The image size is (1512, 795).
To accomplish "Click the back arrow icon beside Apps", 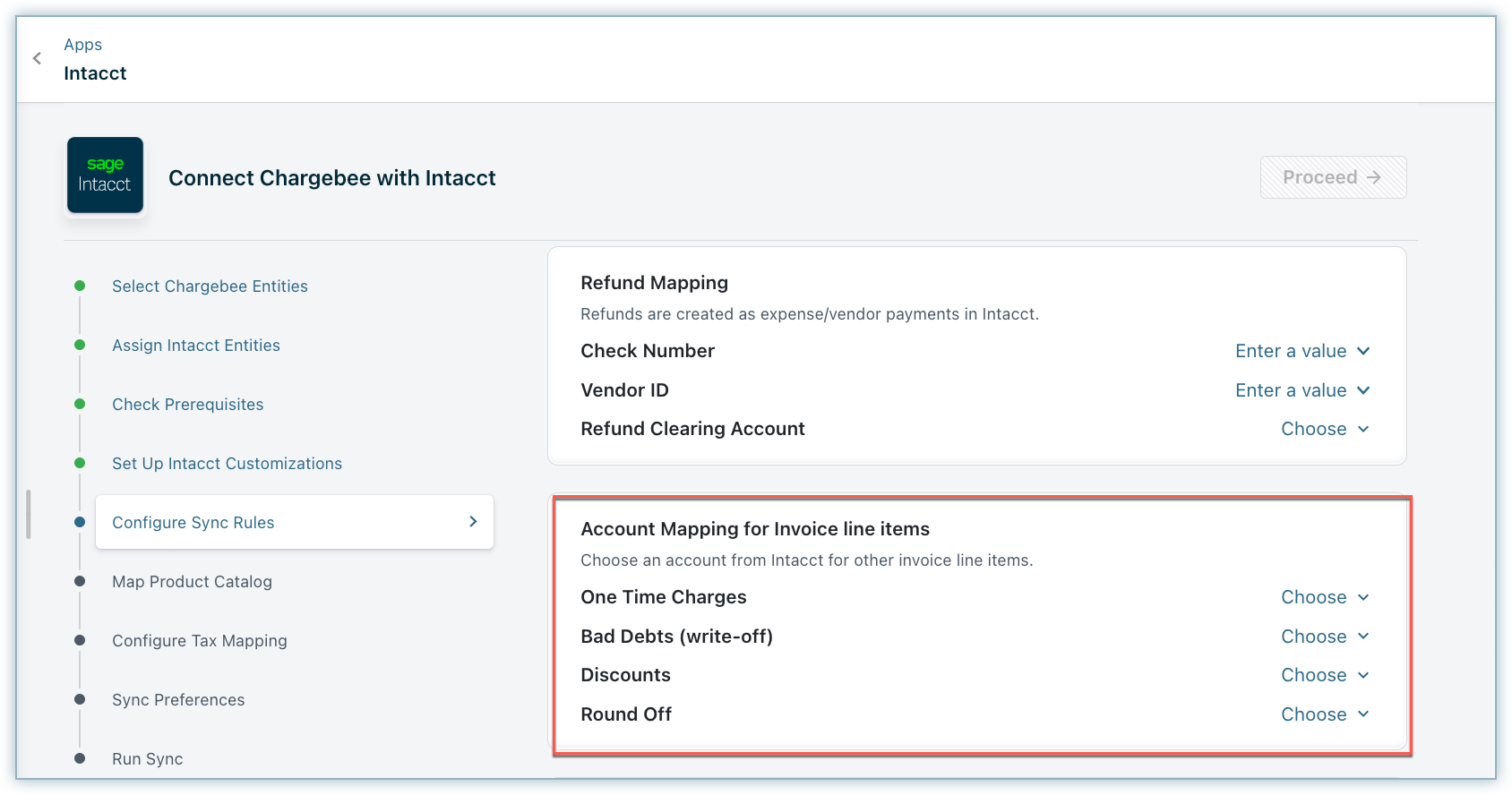I will (x=37, y=58).
